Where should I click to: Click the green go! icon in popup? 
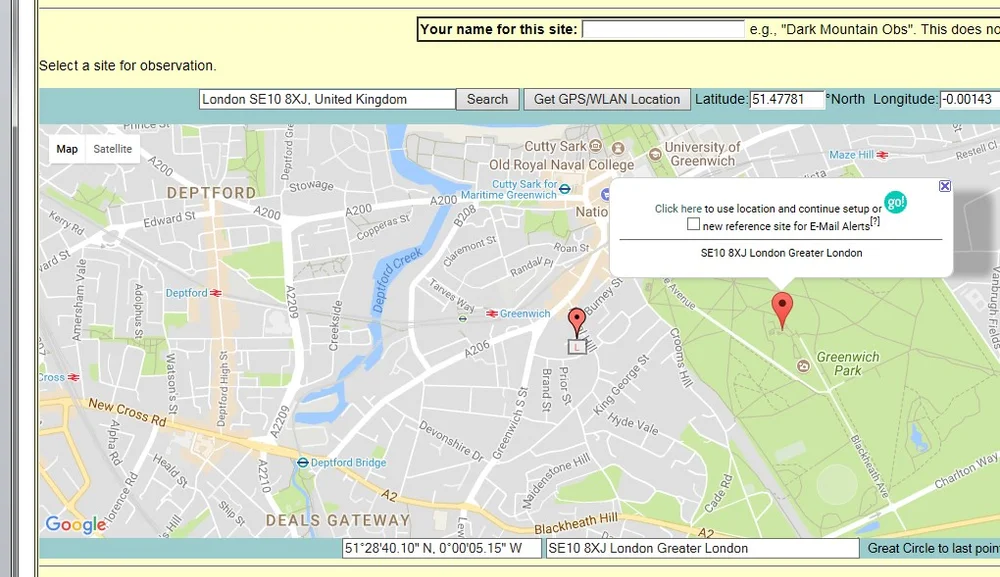(x=895, y=203)
